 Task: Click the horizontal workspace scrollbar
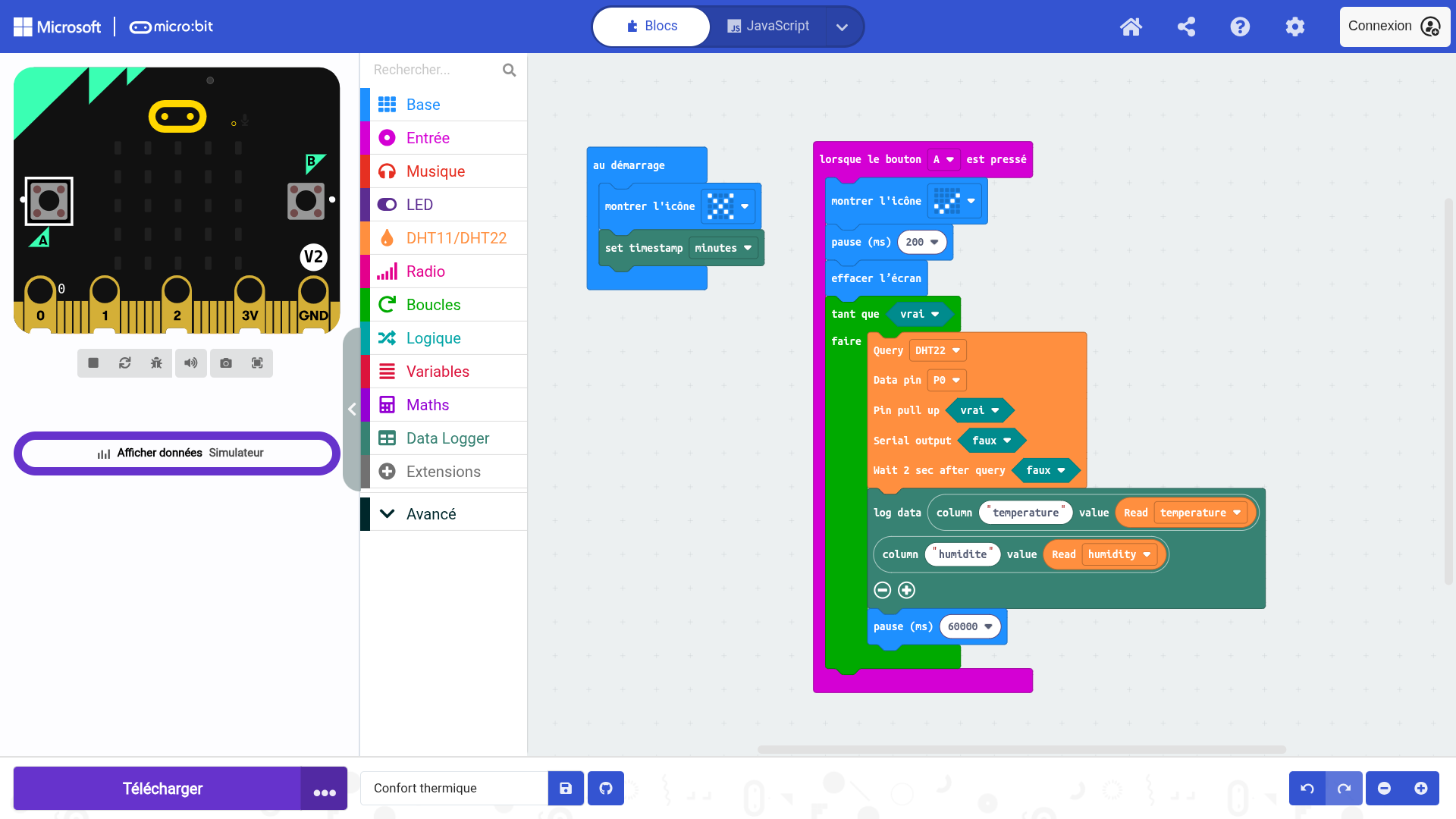1021,749
